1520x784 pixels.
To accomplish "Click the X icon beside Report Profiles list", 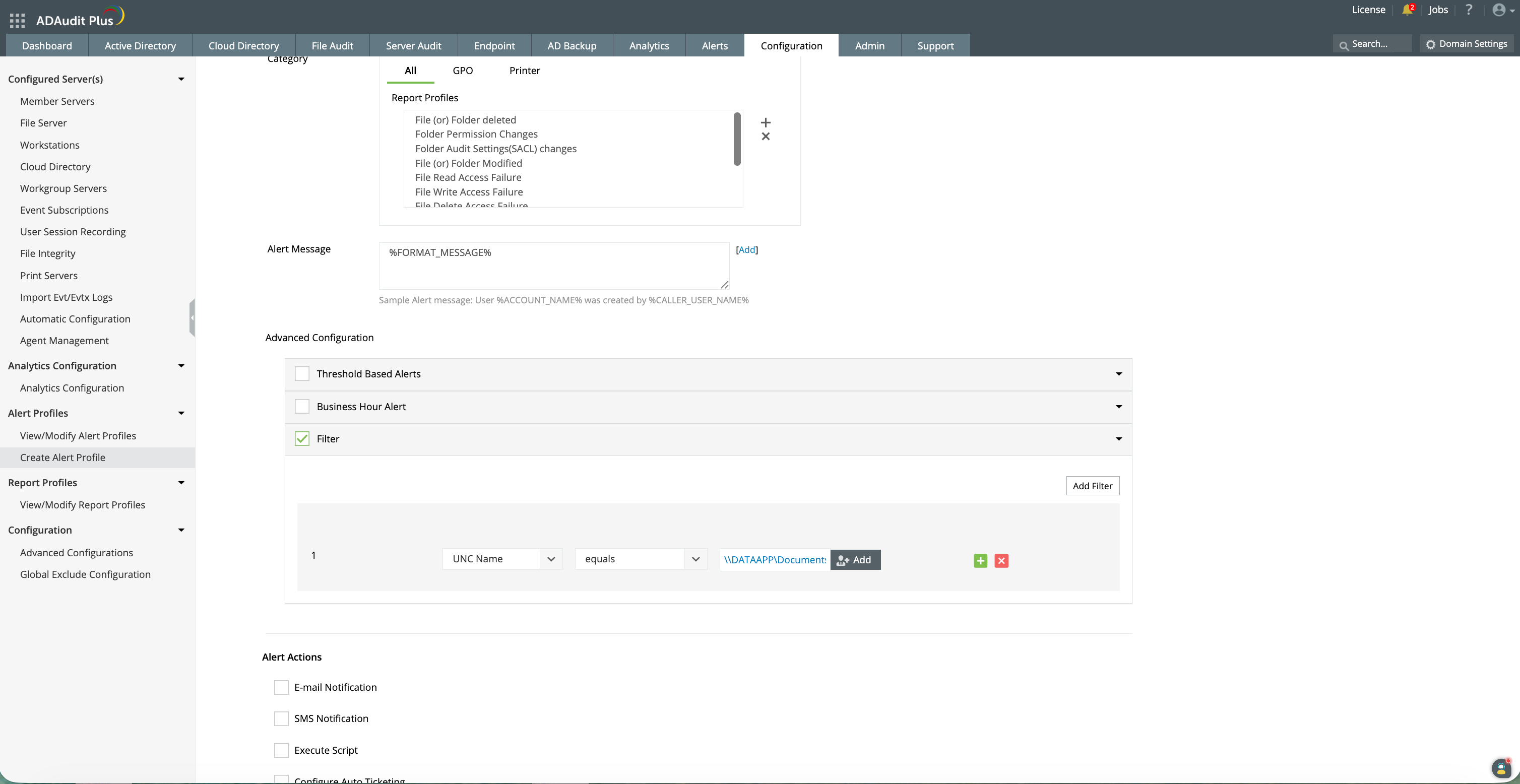I will point(766,137).
